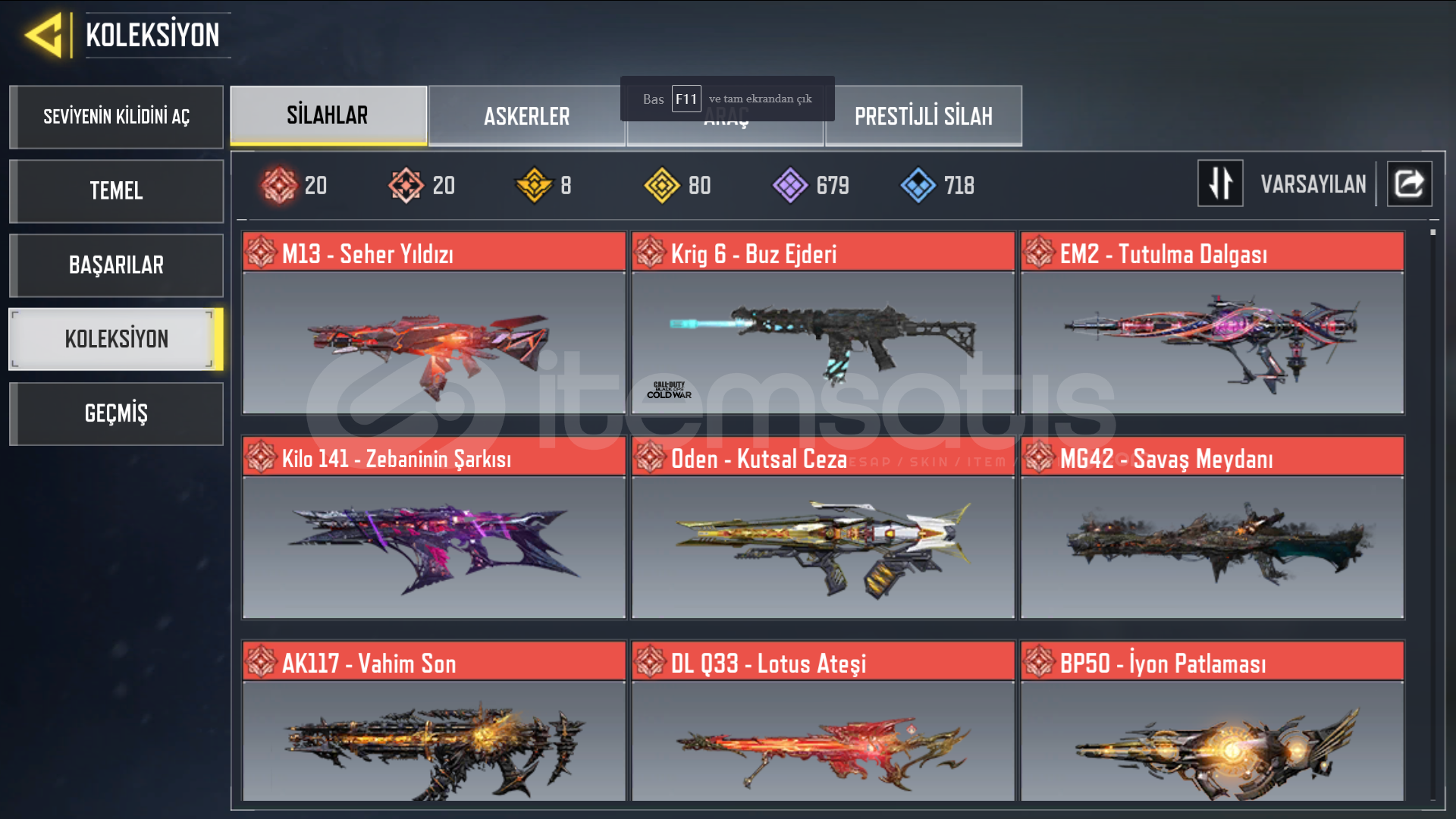
Task: Click the weapon list vertical scrollbar
Action: pos(1432,516)
